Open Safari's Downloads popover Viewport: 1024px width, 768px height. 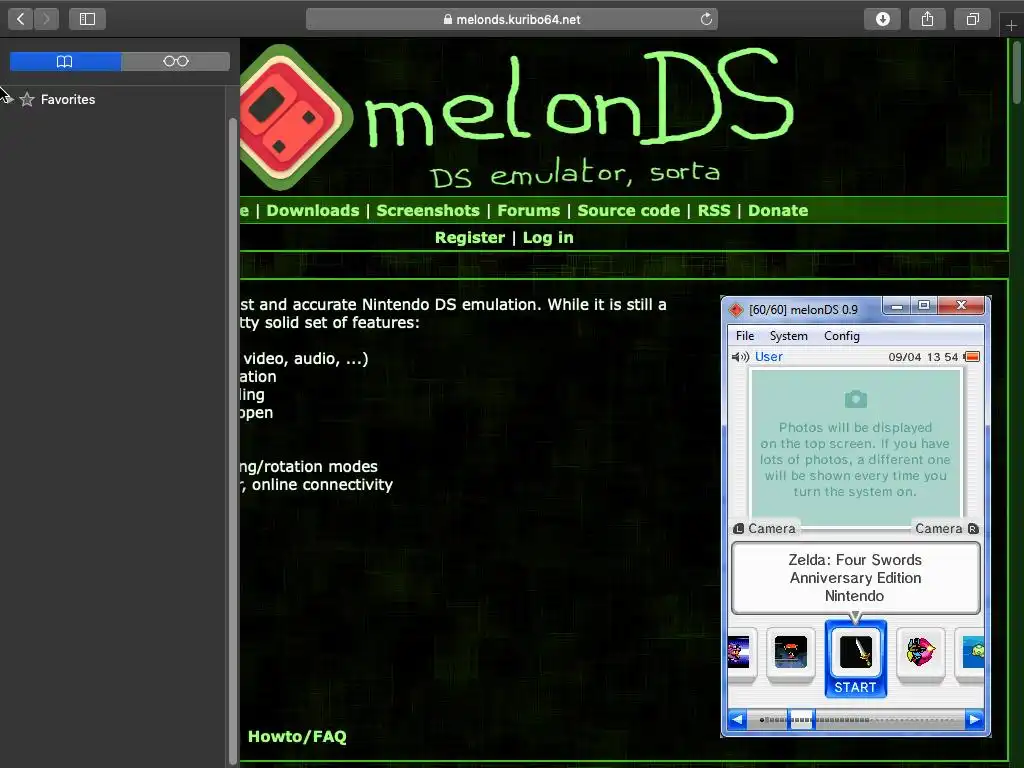[x=882, y=19]
